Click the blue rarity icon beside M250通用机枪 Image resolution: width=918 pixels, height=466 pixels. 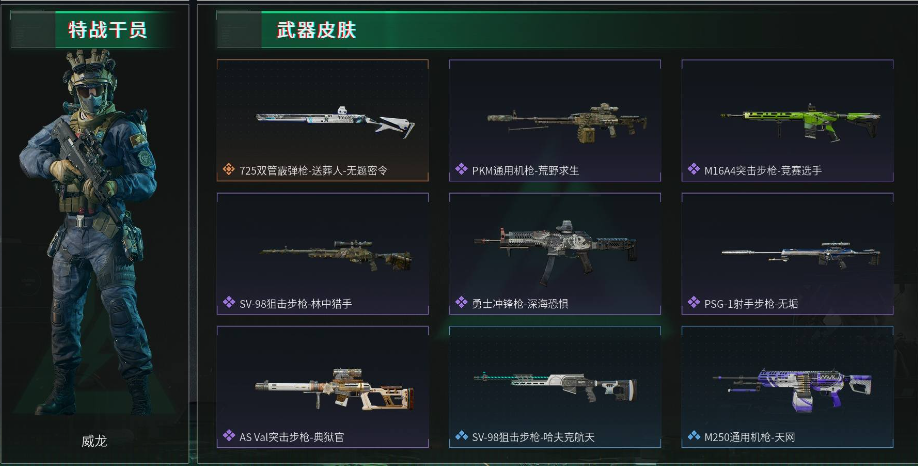click(694, 436)
